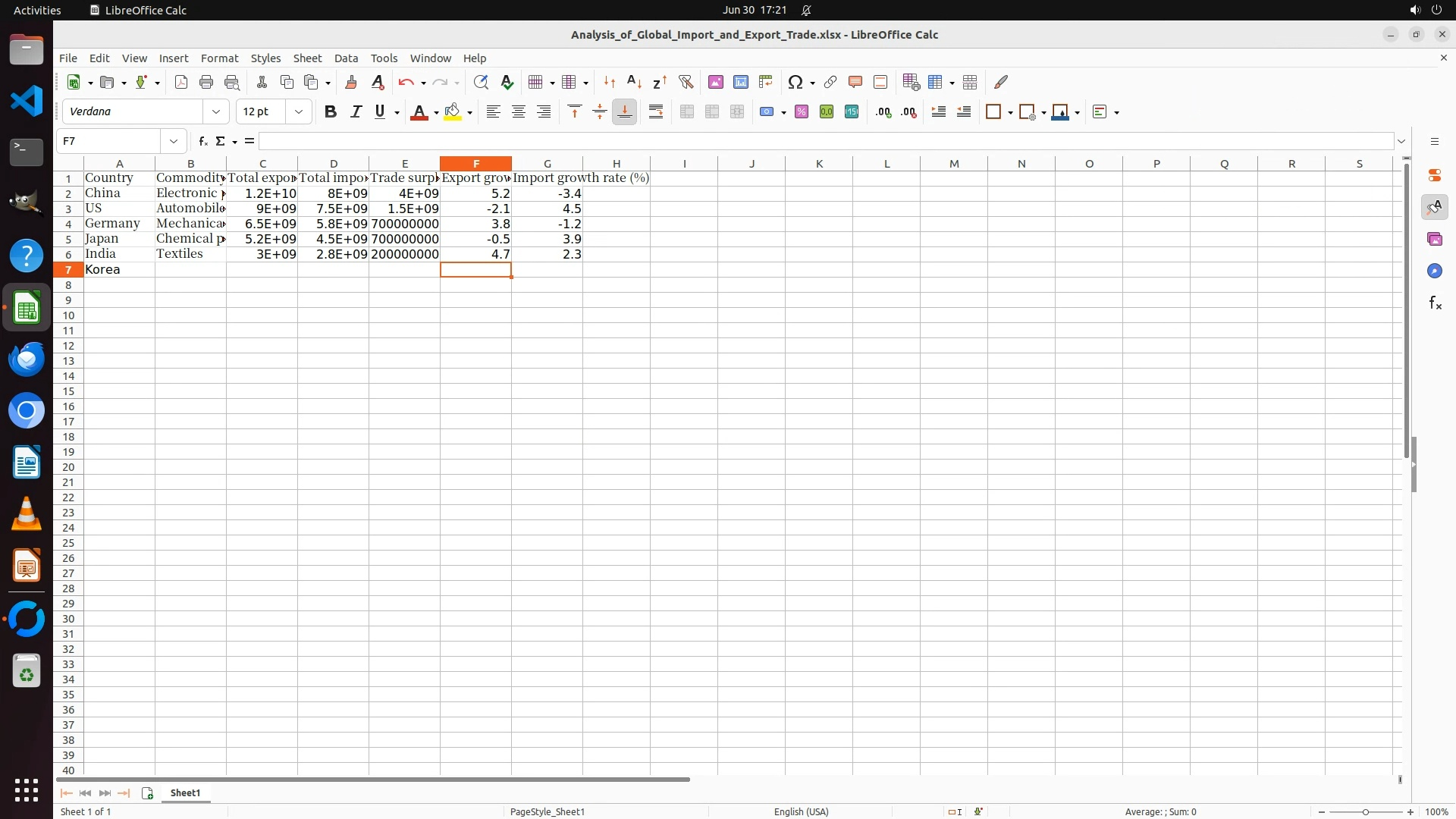
Task: Click the Sort Ascending icon
Action: [635, 82]
